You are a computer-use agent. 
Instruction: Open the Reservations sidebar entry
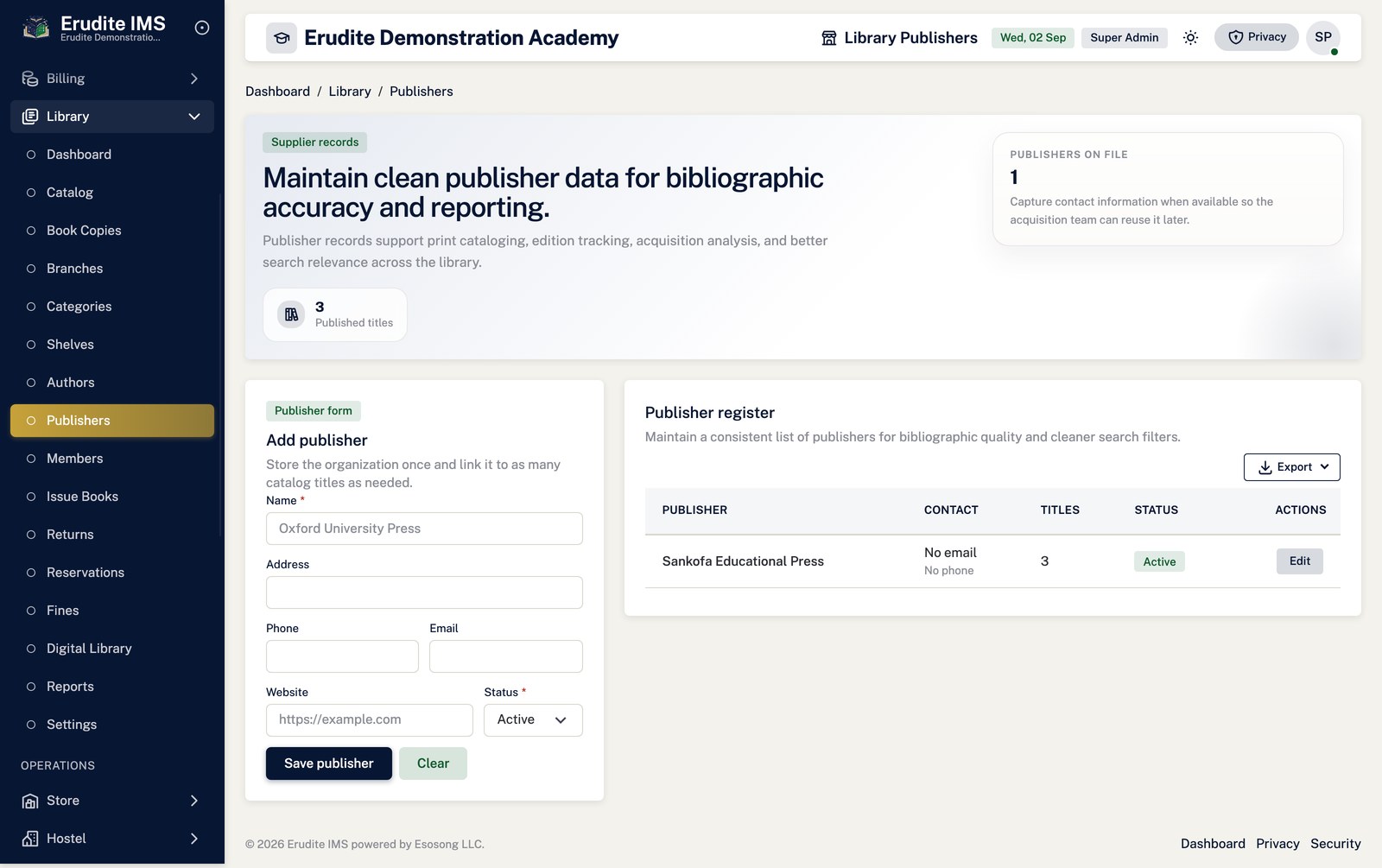(x=112, y=573)
